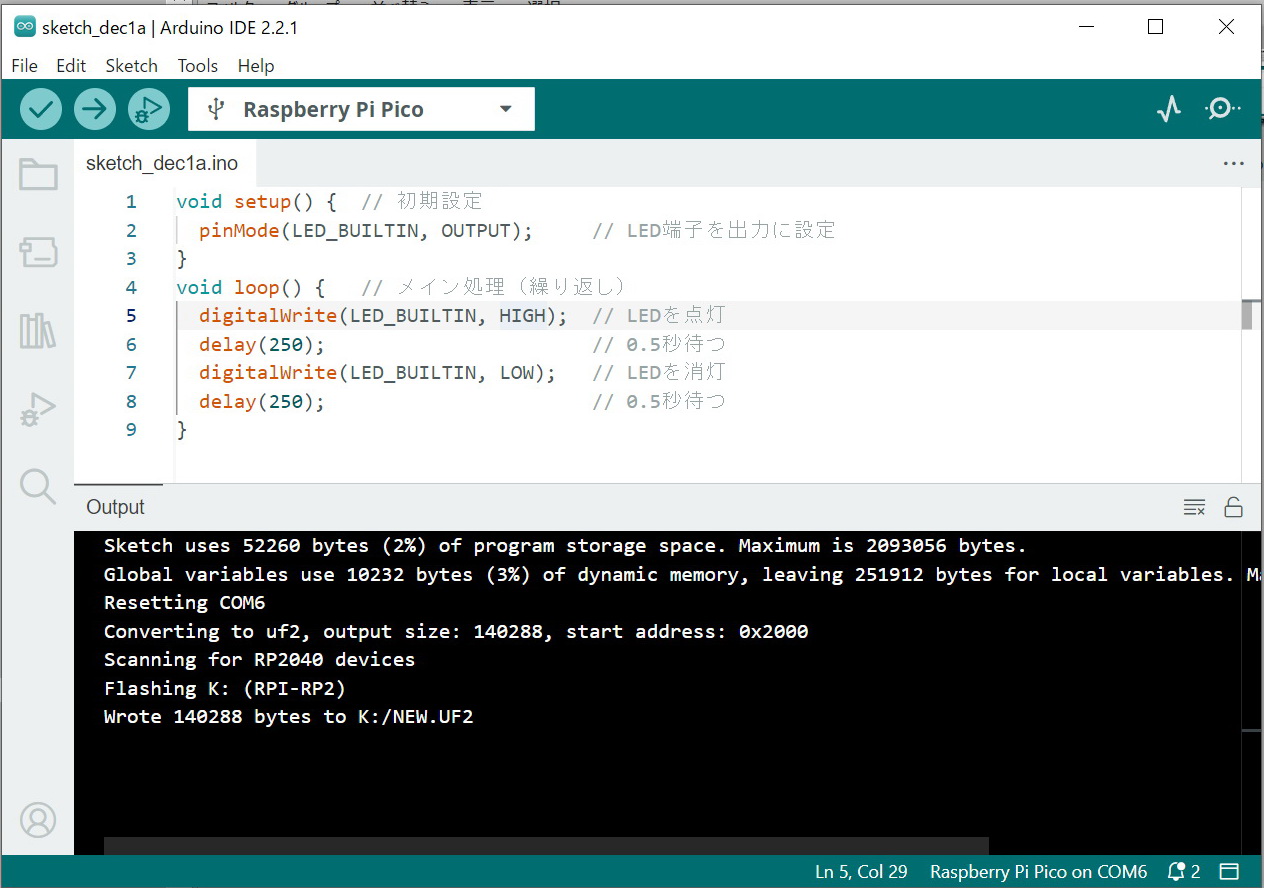Viewport: 1264px width, 888px height.
Task: Click line number 5 in the gutter
Action: point(131,316)
